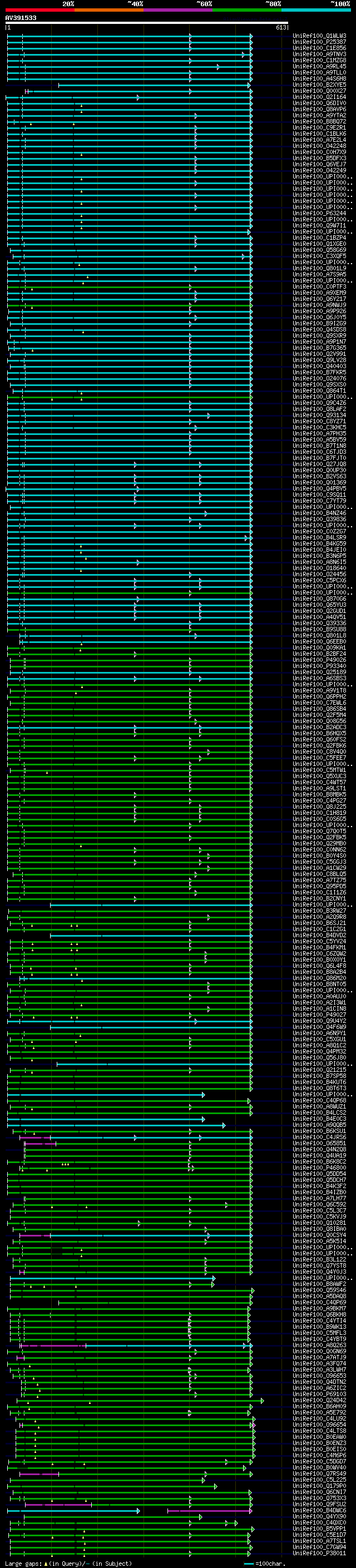Select the UniRef100_A7LH77 row label
Viewport: 356px width, 1568px height.
point(319,1198)
